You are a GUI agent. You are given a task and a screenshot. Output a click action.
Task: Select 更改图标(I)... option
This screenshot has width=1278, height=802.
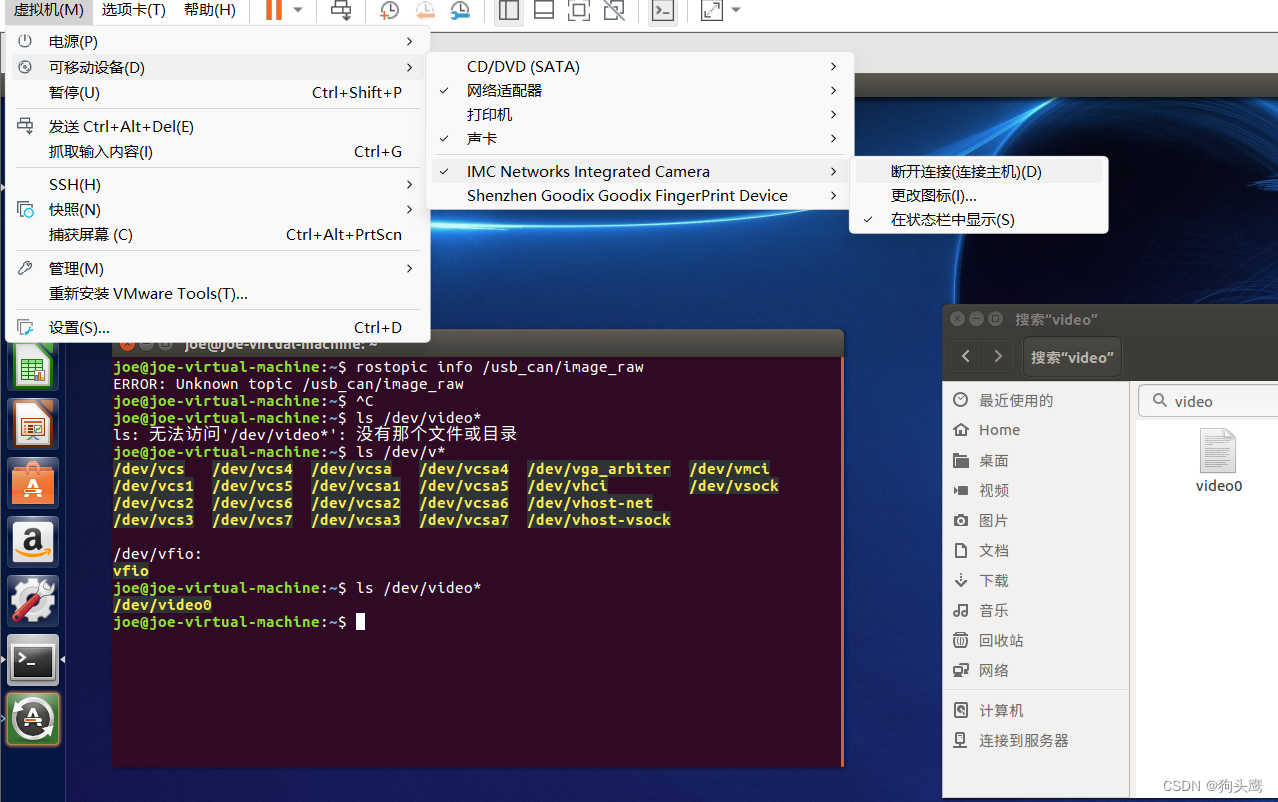pos(978,195)
